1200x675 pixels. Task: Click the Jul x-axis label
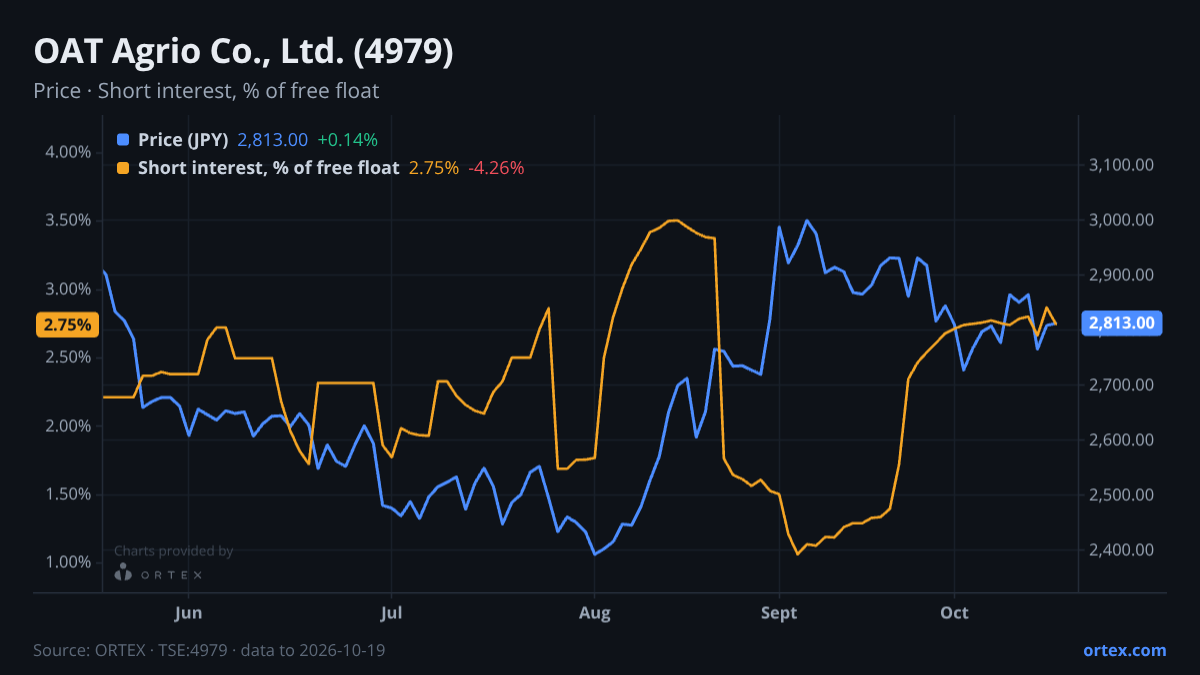[391, 613]
